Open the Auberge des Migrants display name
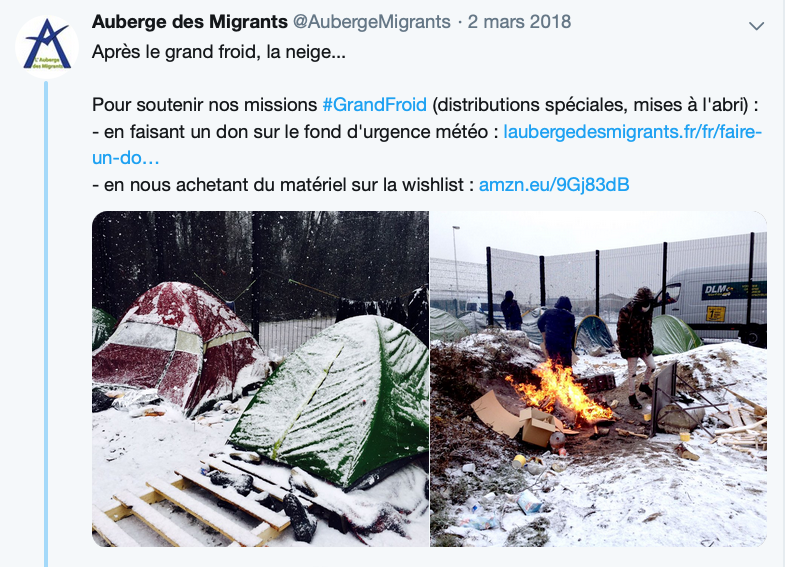The image size is (785, 567). [190, 22]
